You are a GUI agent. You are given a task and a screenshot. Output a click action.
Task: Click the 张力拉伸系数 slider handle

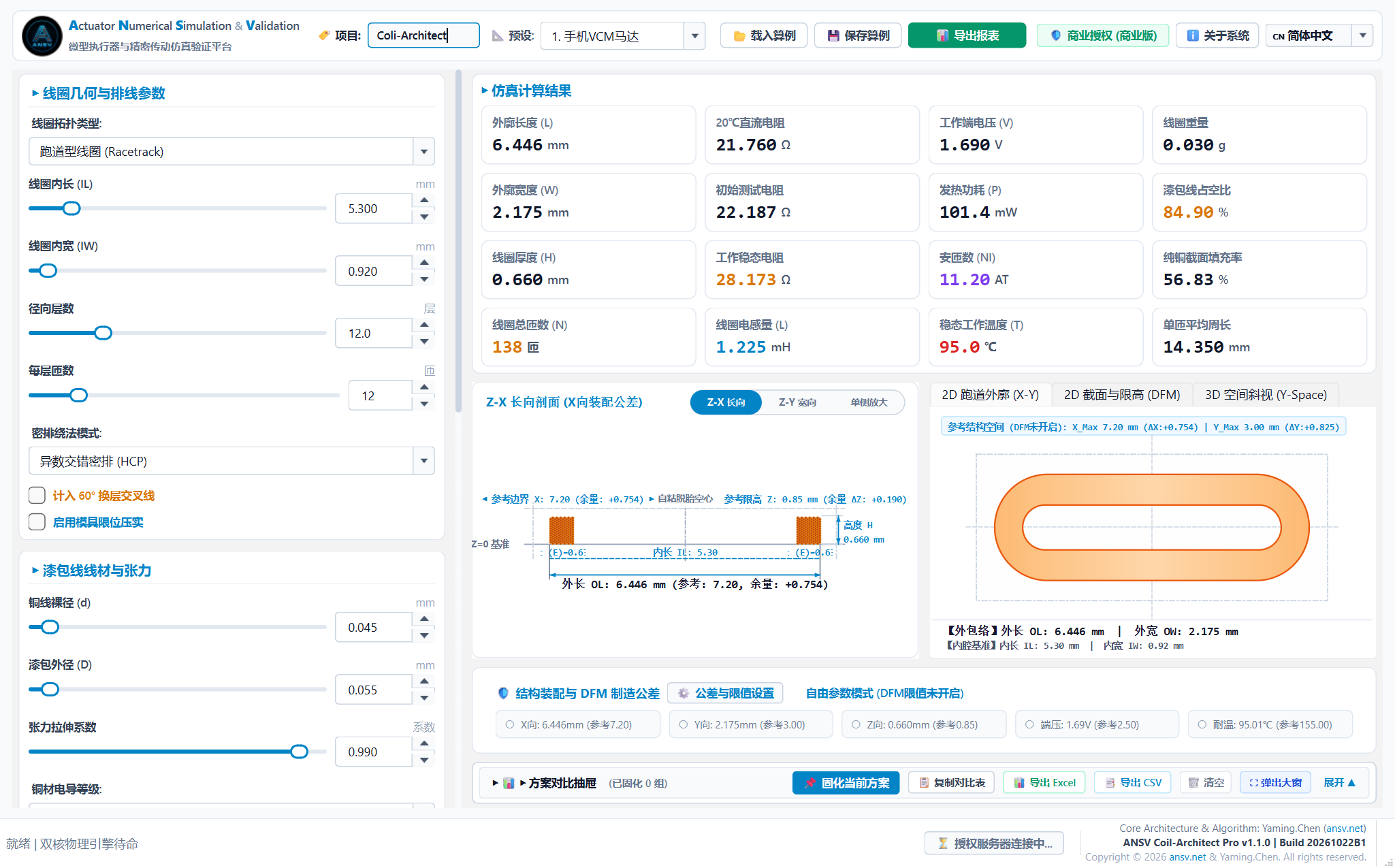click(x=299, y=752)
